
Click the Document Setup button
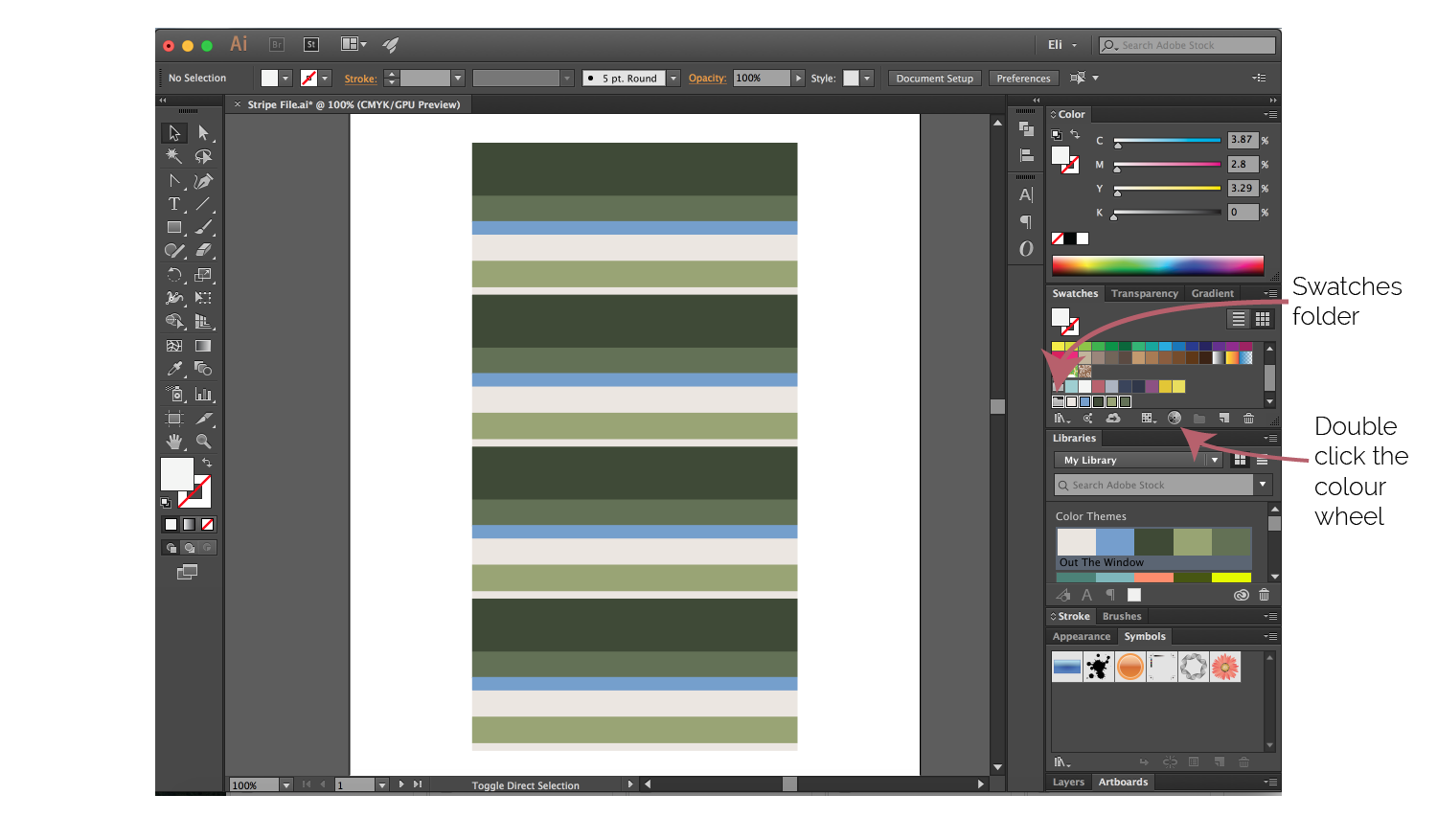(934, 79)
